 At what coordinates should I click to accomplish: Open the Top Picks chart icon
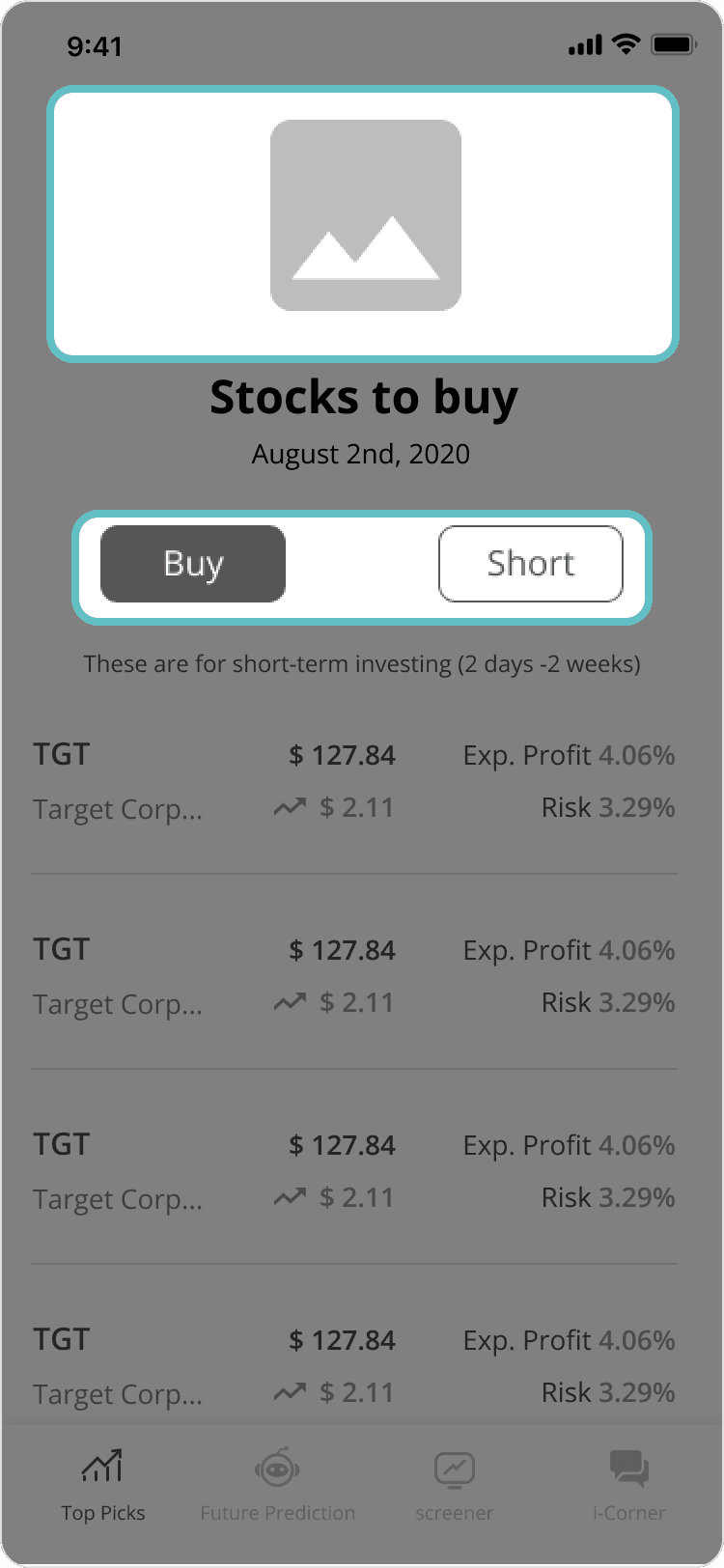pos(102,1466)
